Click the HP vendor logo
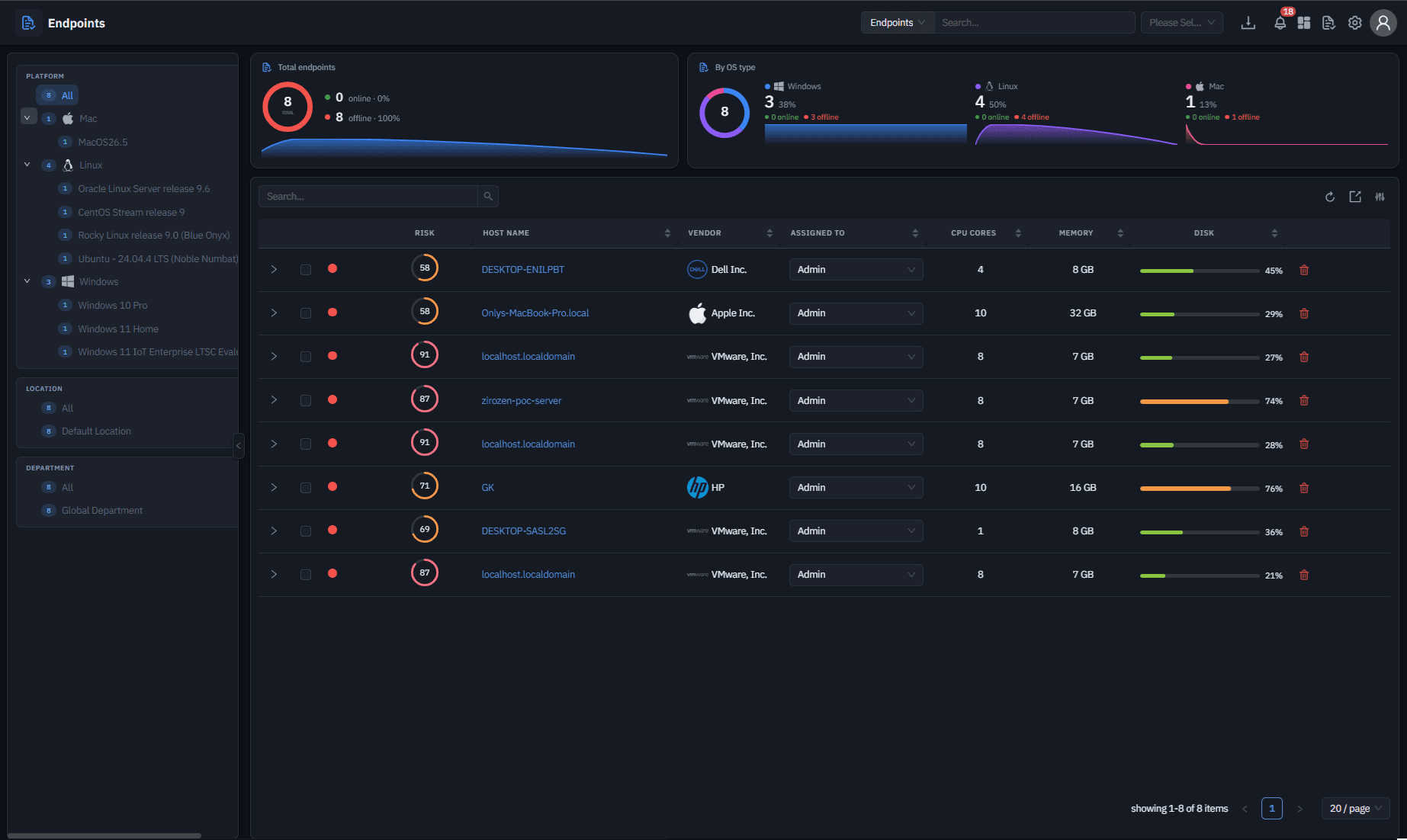This screenshot has height=840, width=1407. [x=697, y=487]
